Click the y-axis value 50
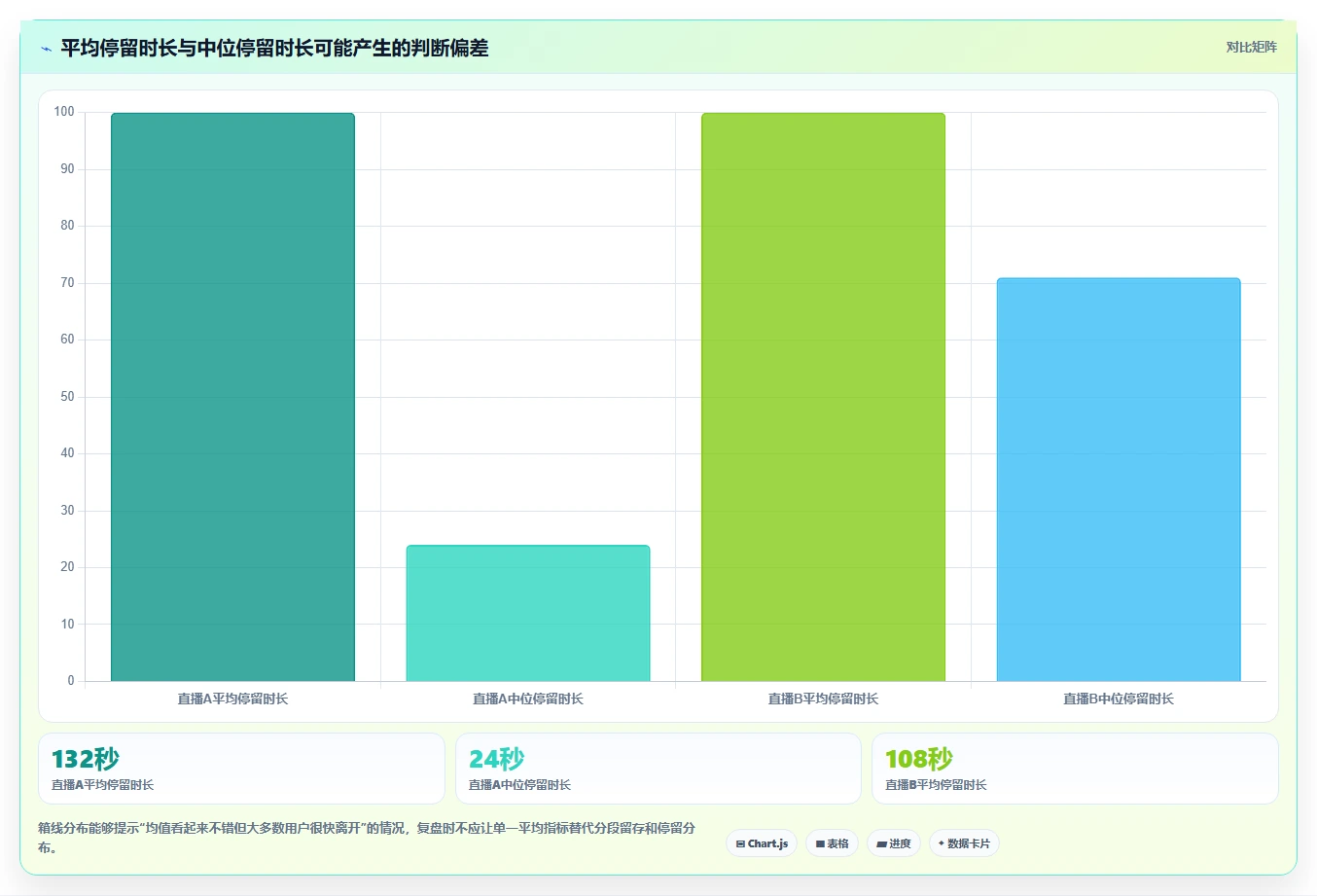The width and height of the screenshot is (1317, 896). click(x=67, y=397)
